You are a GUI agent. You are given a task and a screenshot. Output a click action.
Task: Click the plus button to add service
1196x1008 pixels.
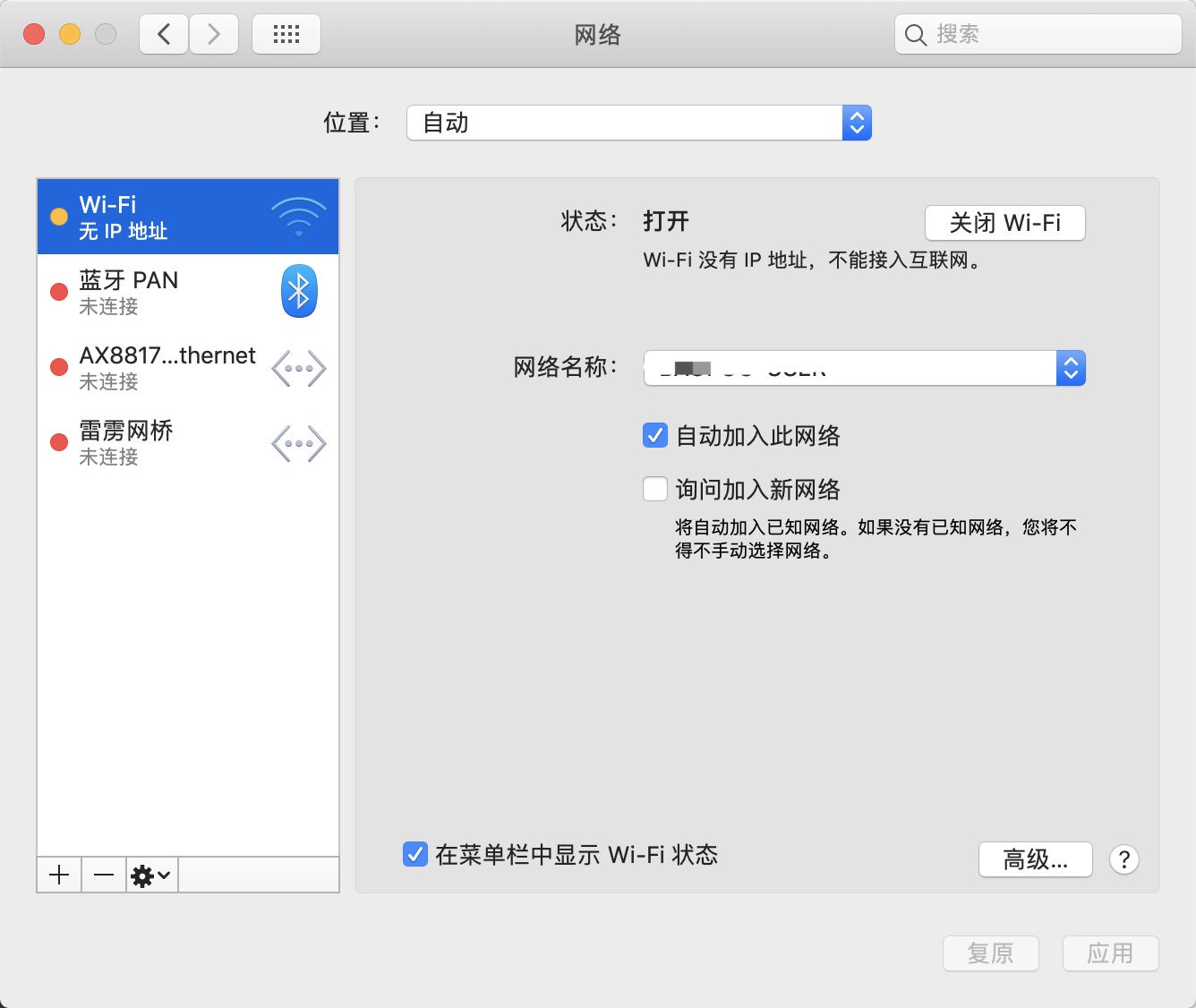click(59, 875)
